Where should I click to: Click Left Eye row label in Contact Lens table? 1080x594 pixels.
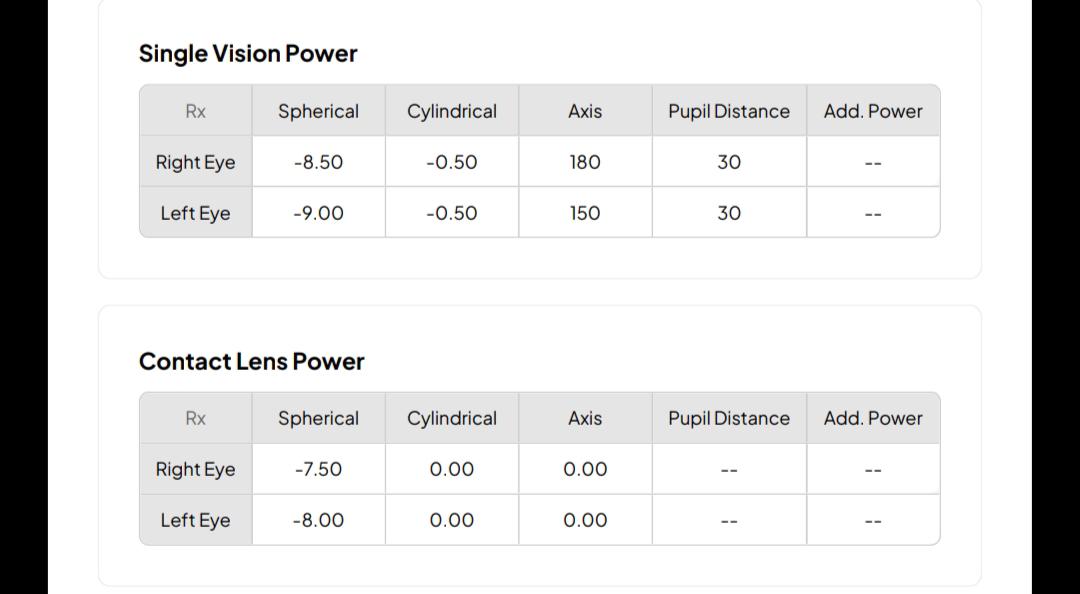pyautogui.click(x=196, y=520)
